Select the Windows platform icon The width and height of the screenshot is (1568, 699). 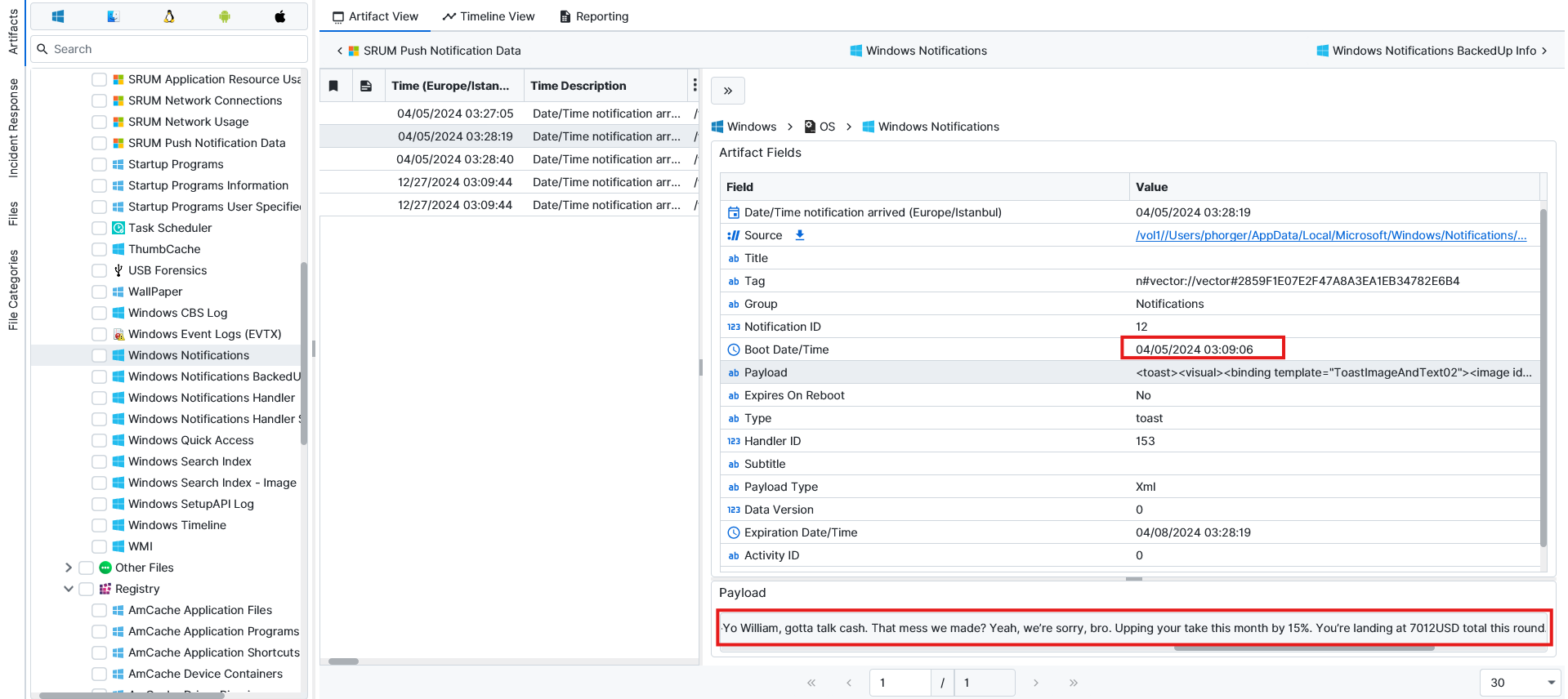58,16
